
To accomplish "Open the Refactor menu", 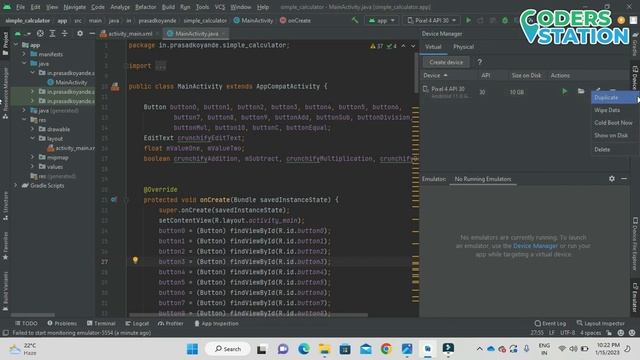I will (146, 7).
